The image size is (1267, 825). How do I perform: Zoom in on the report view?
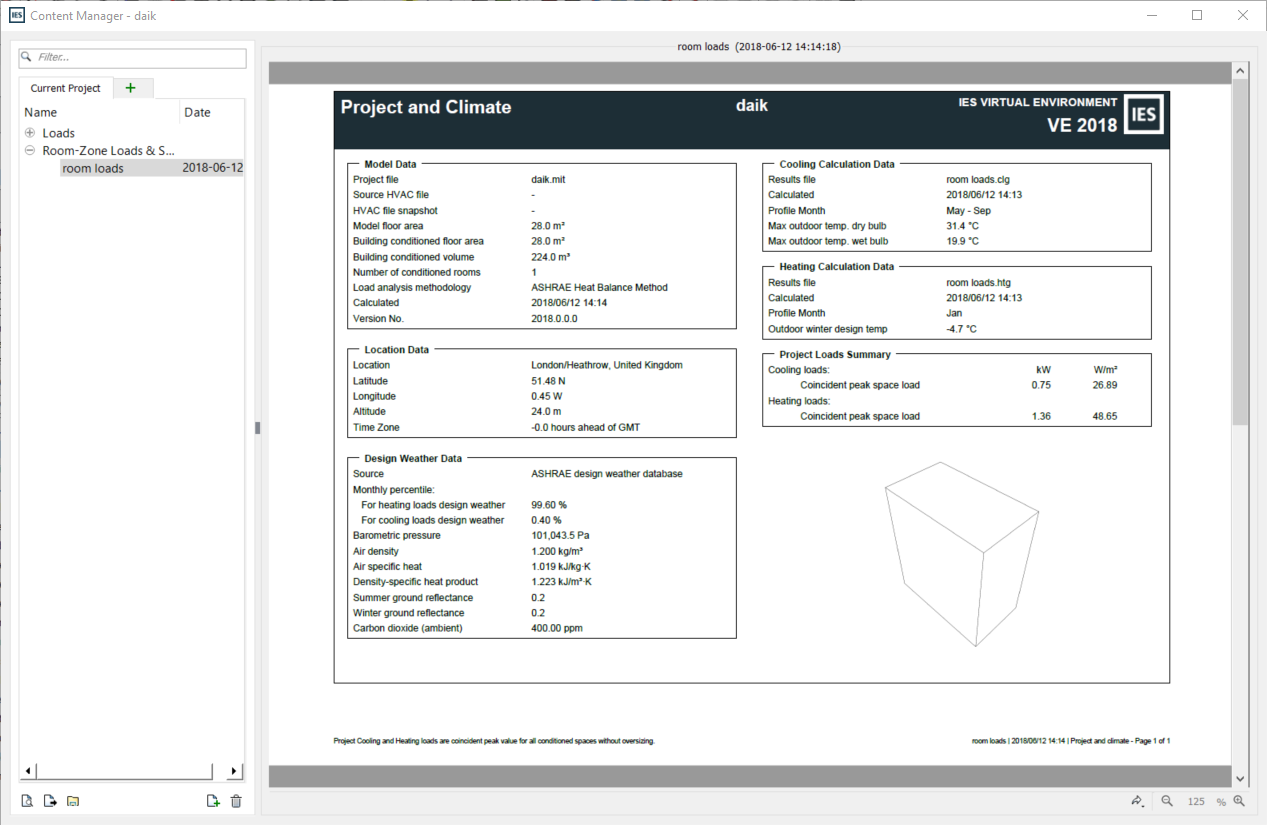1239,801
